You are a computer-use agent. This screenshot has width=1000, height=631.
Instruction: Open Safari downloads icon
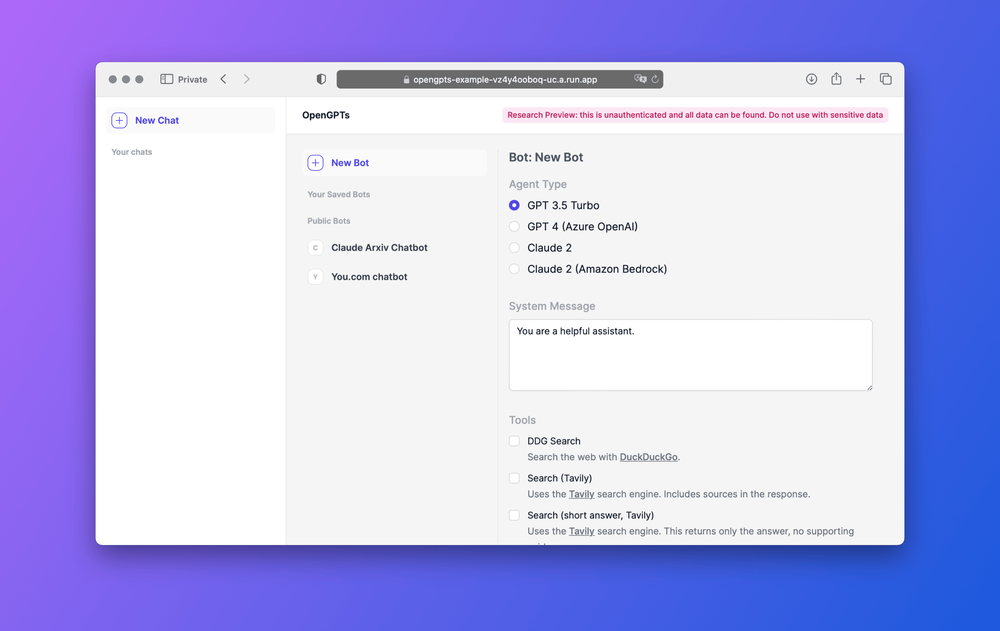coord(811,79)
